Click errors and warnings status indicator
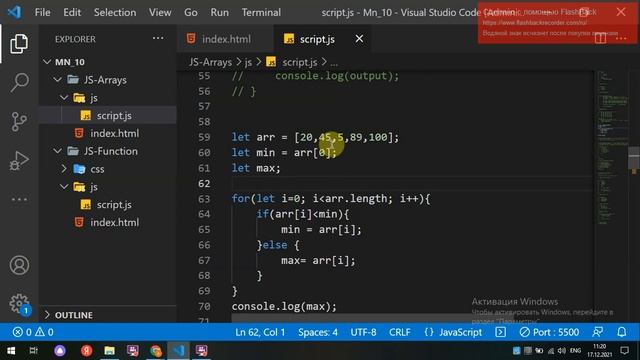 [33, 332]
